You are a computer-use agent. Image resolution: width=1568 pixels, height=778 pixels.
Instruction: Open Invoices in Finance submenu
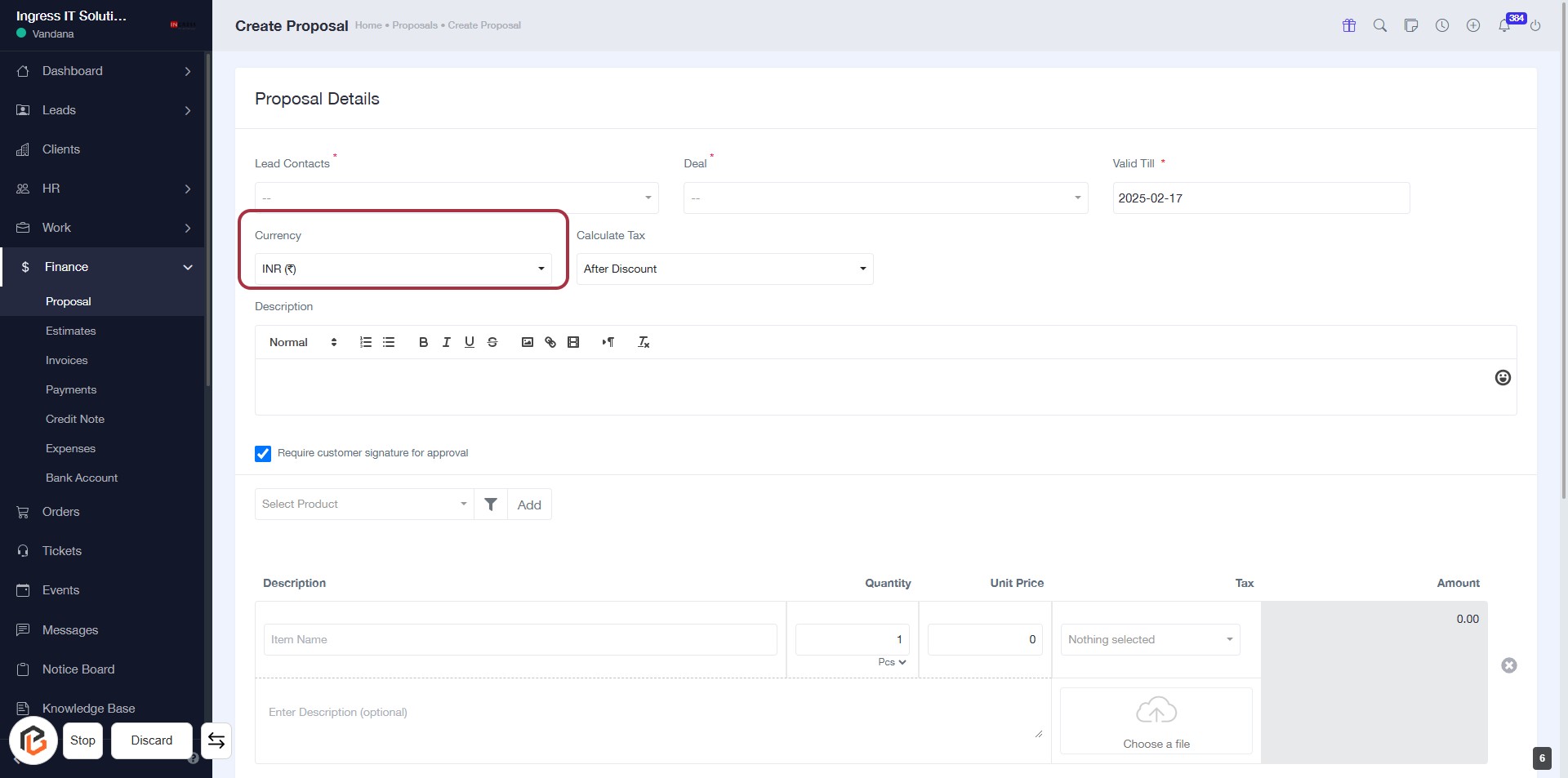66,360
